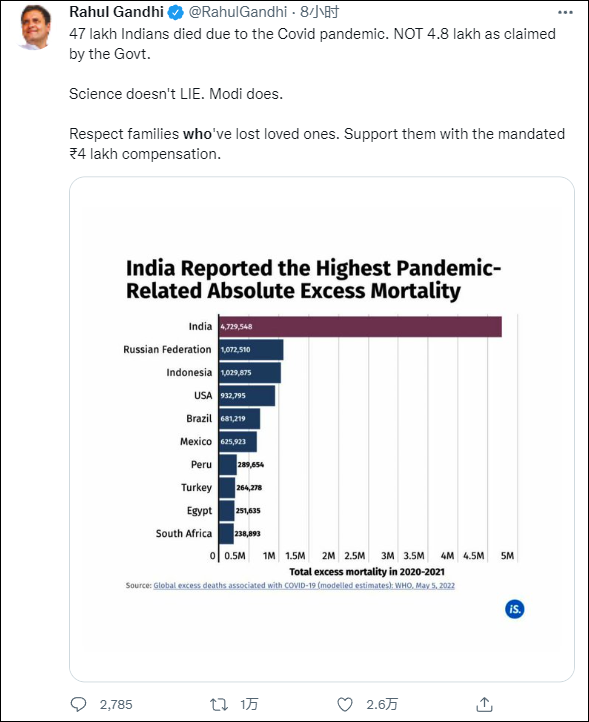Click Rahul Gandhi's profile avatar
The image size is (589, 722).
pos(35,27)
